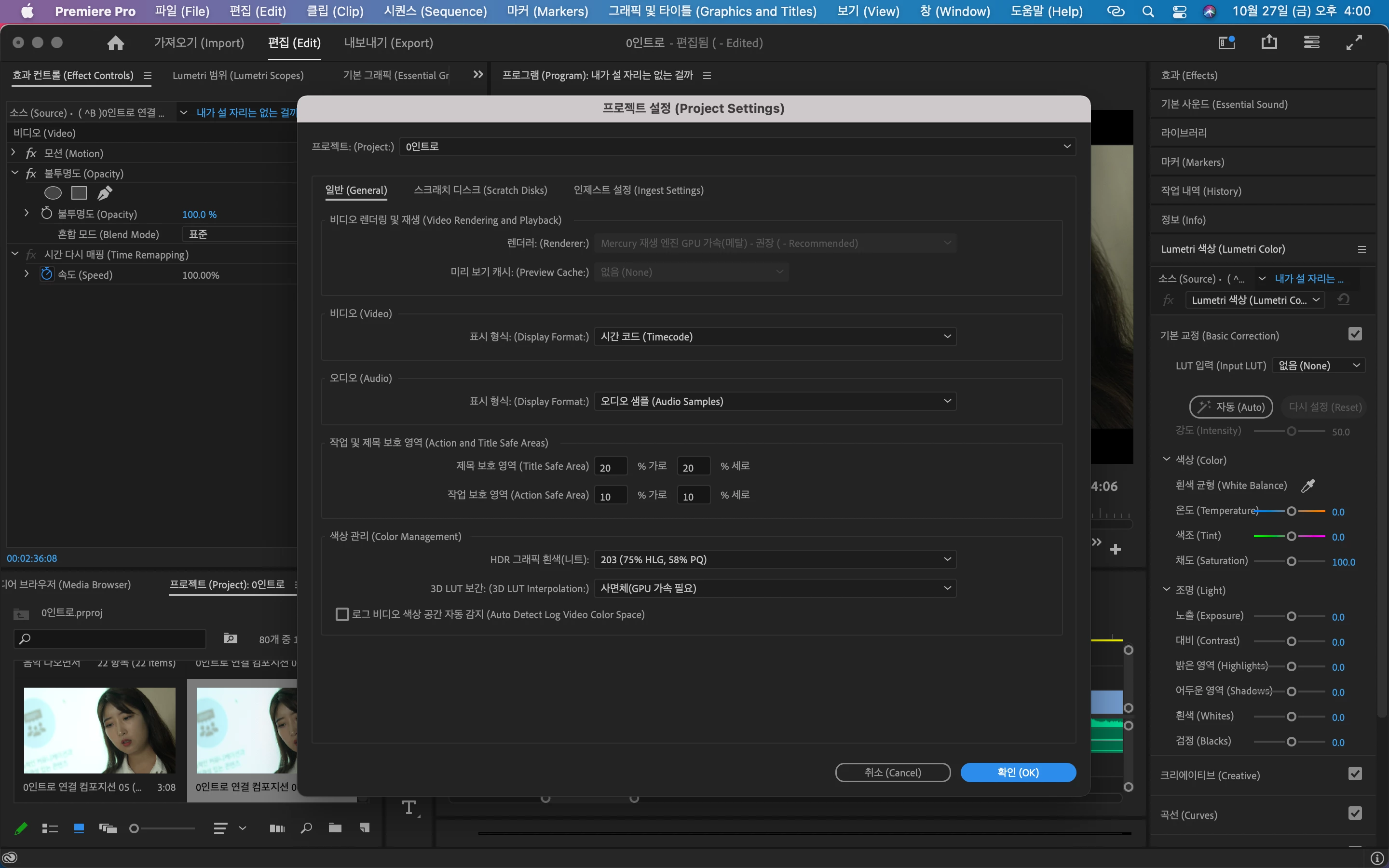Click the Saturation slider handle

point(1292,561)
